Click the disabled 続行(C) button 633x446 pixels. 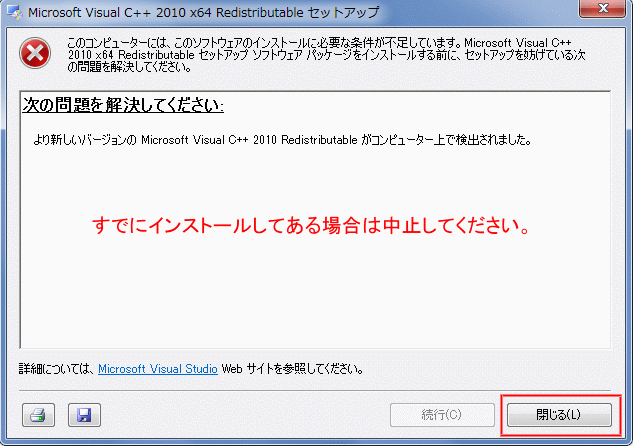(442, 415)
